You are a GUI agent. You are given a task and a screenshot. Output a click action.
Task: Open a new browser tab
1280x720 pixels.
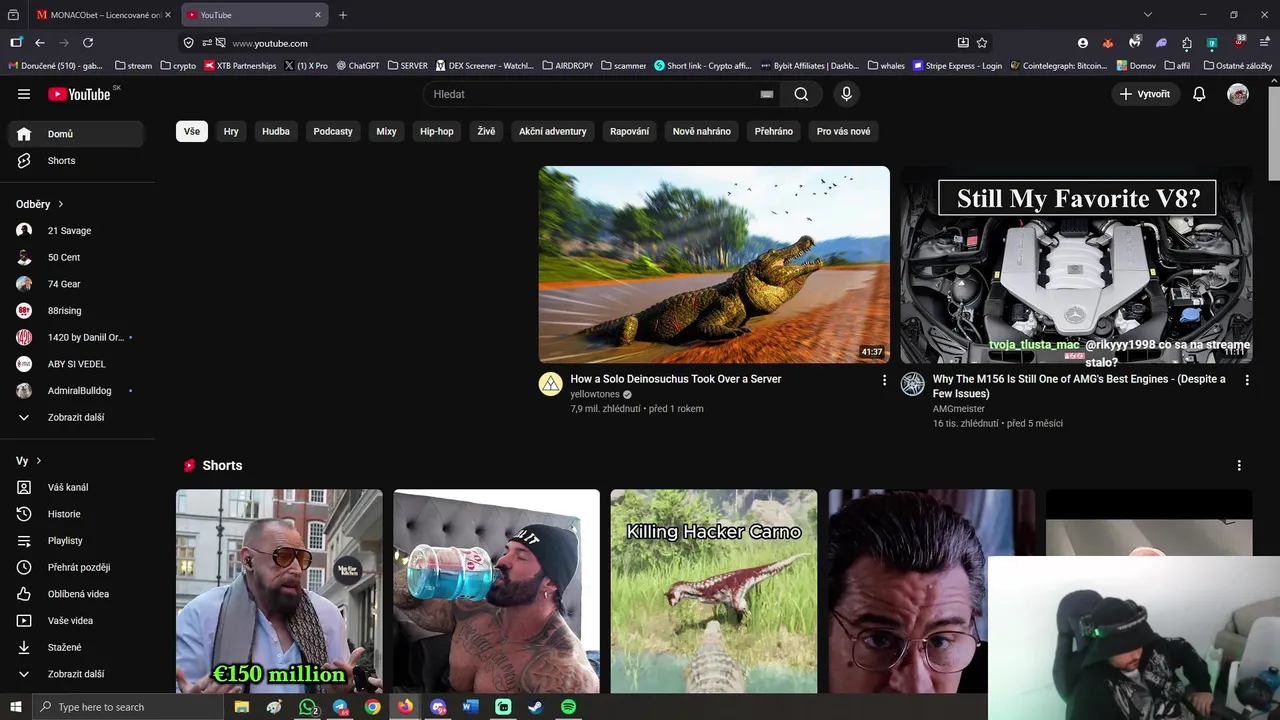(x=343, y=15)
